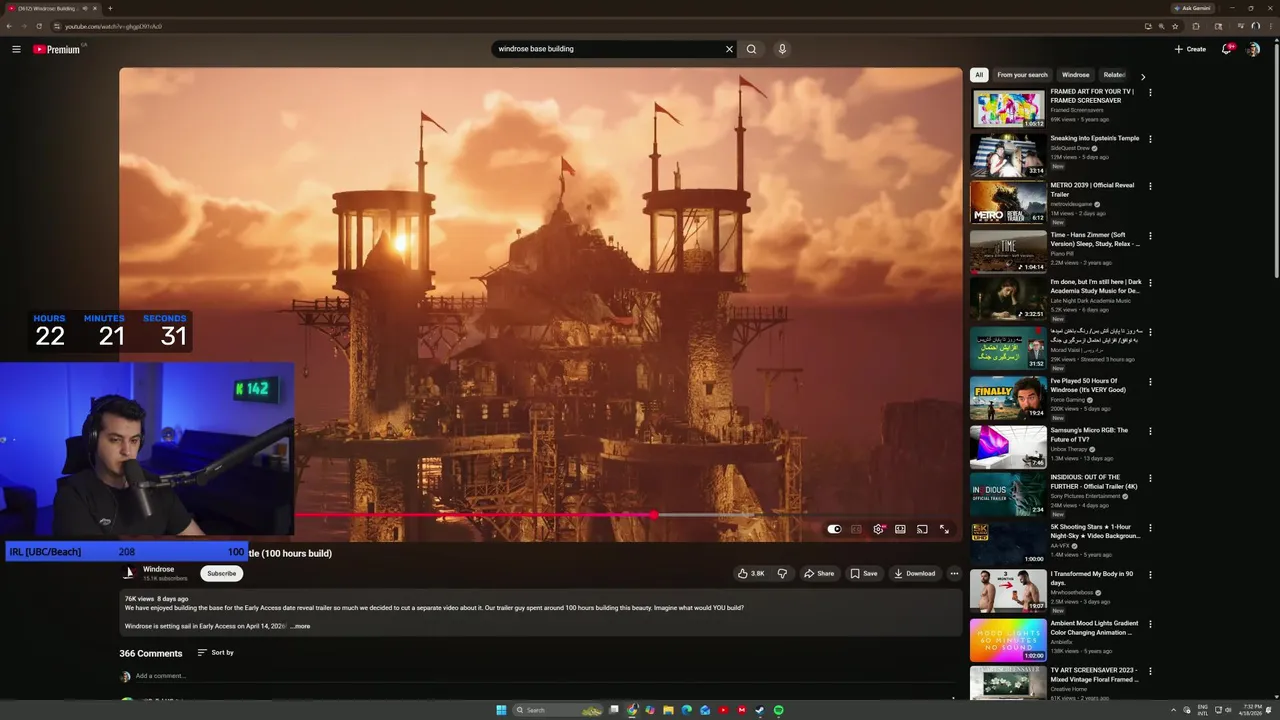This screenshot has width=1280, height=720.
Task: Open options for I've Played 50 Hours video
Action: [x=1150, y=382]
